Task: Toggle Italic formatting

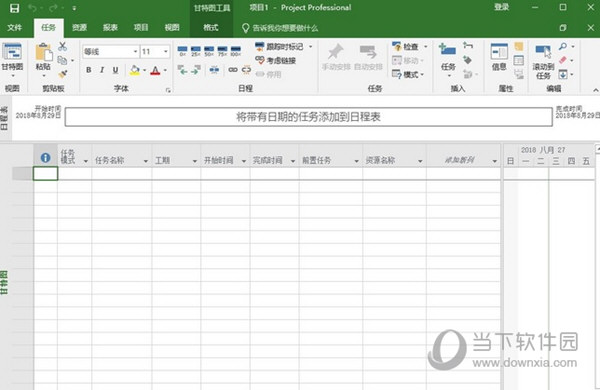Action: tap(102, 70)
